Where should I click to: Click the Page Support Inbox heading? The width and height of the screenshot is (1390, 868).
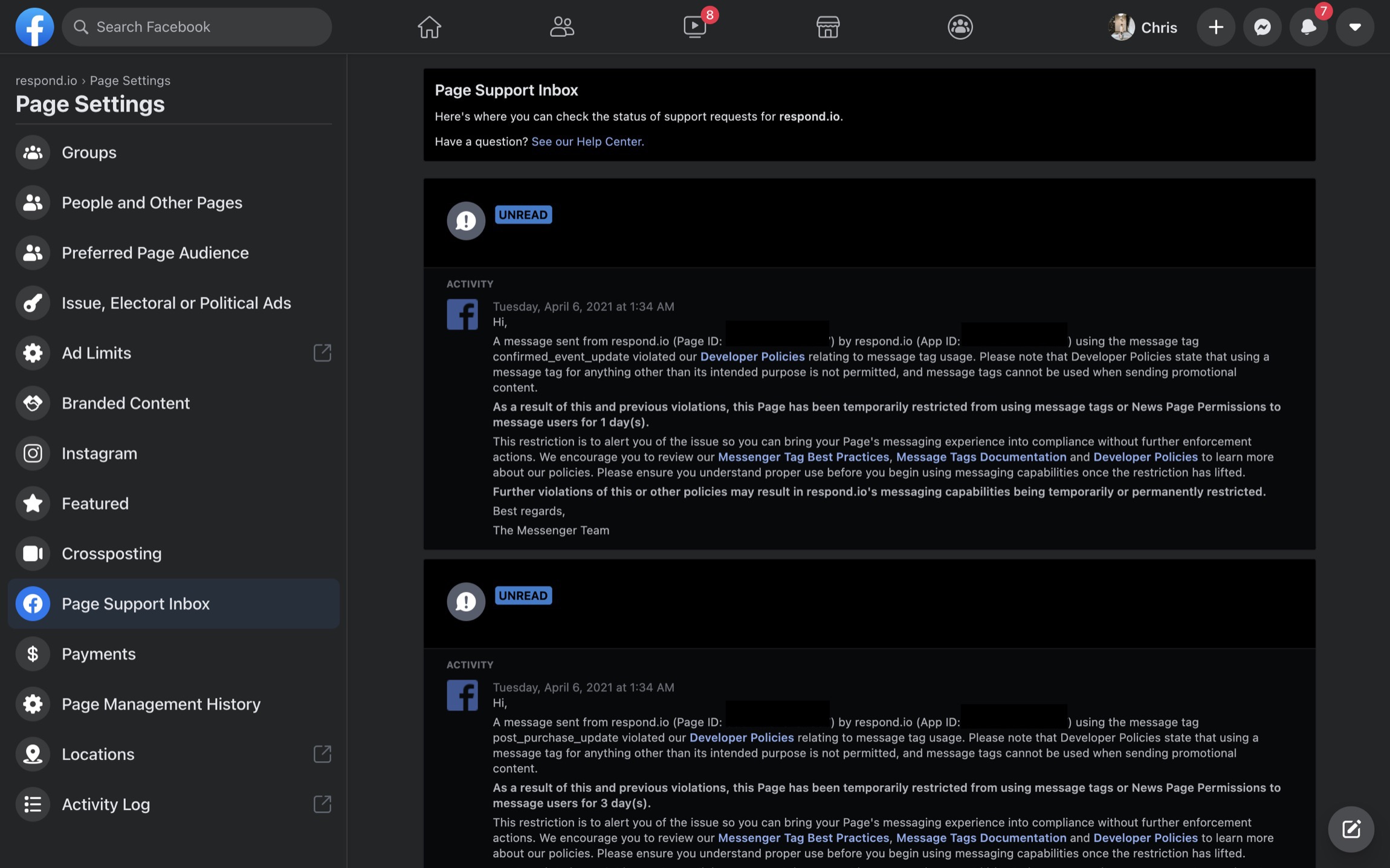coord(506,90)
